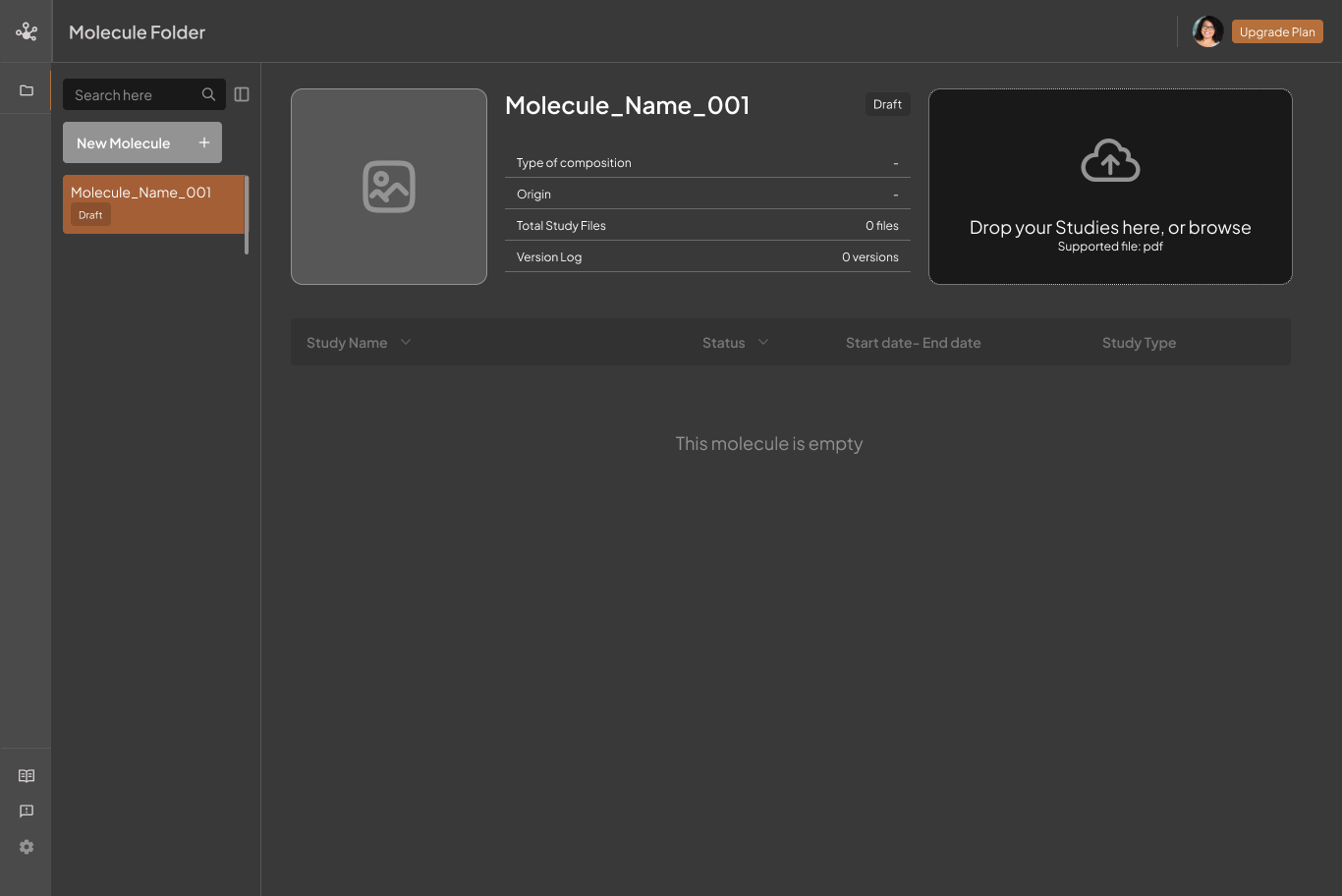Click the Molecule_Name_001 page title
The height and width of the screenshot is (896, 1342).
pos(627,105)
